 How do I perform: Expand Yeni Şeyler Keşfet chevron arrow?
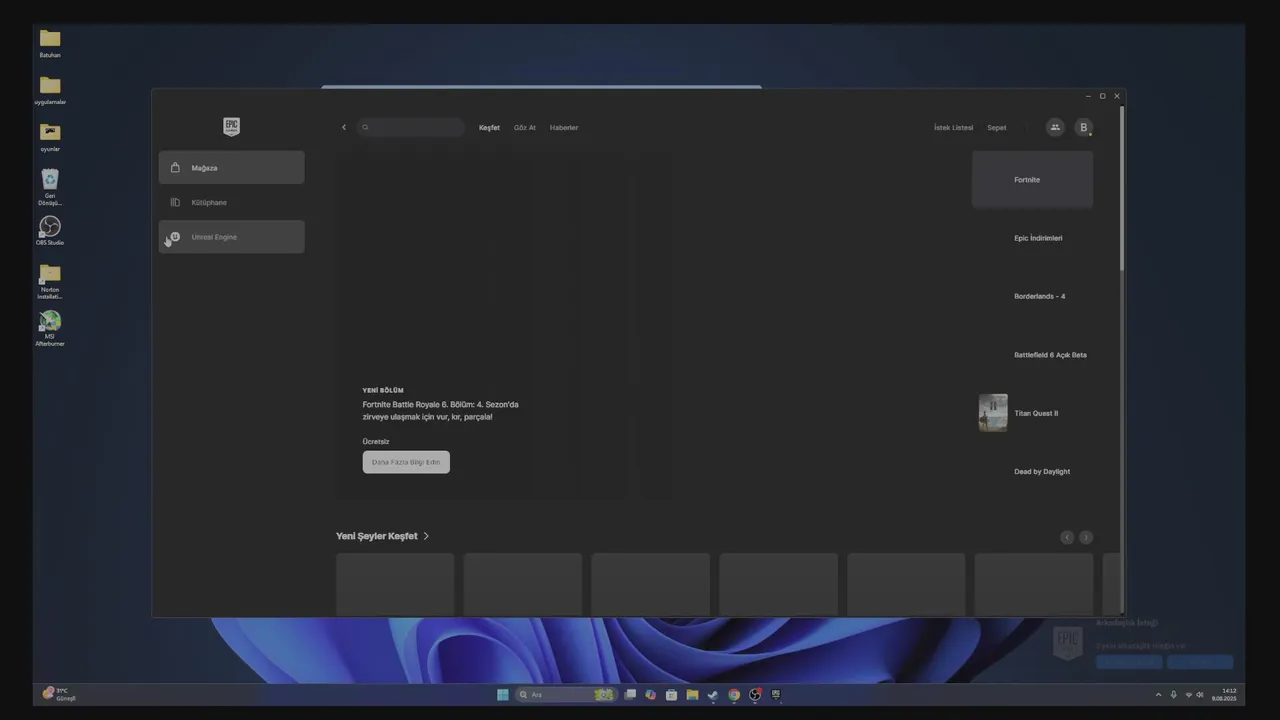[426, 536]
